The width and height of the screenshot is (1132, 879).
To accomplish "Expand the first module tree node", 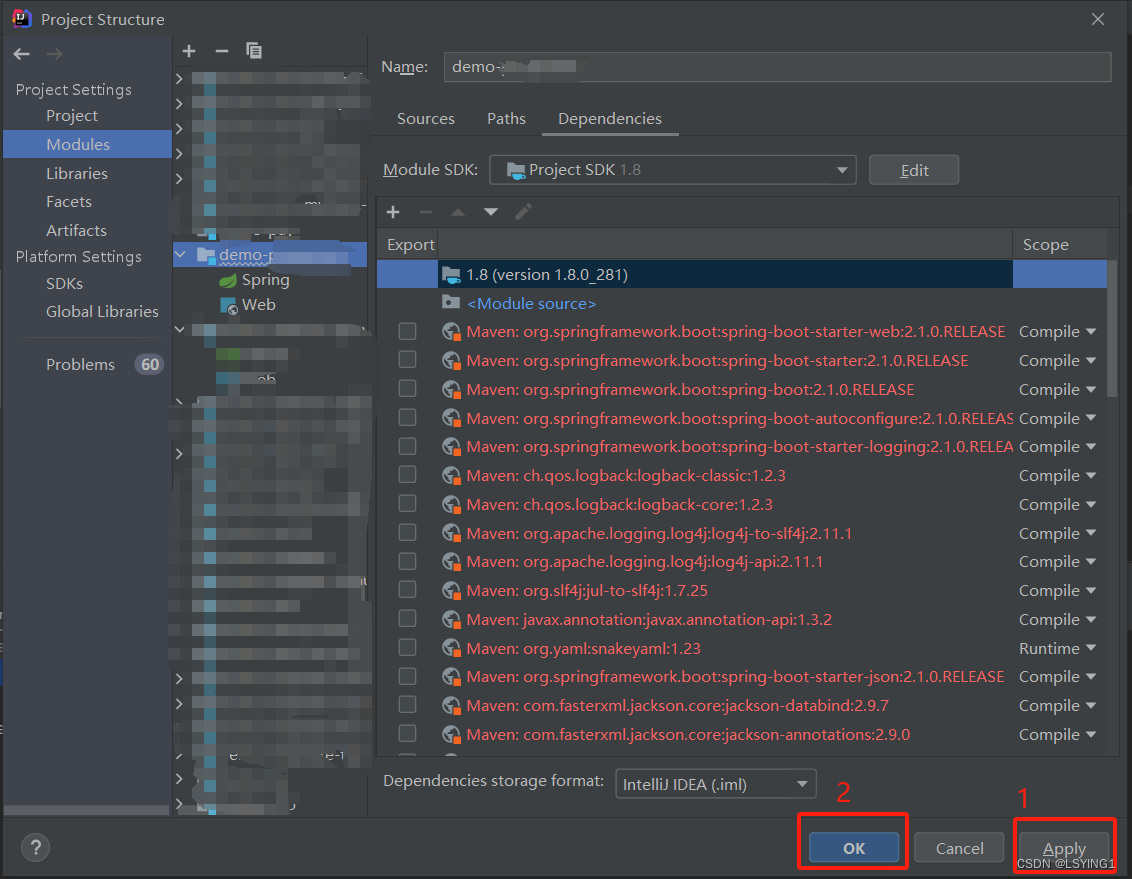I will pyautogui.click(x=179, y=78).
